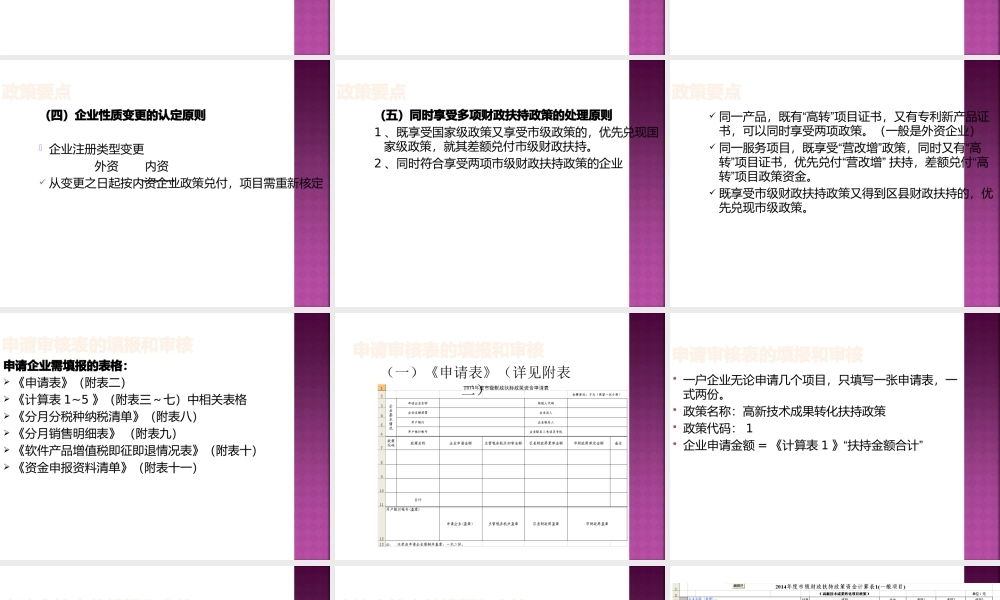The width and height of the screenshot is (1000, 600).
Task: Open the slide titled 企业性质变更的认定原则
Action: pyautogui.click(x=165, y=184)
